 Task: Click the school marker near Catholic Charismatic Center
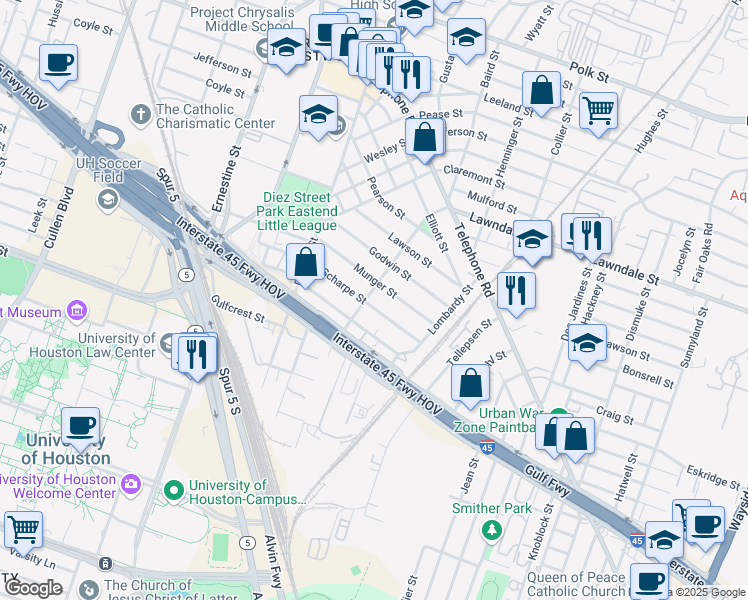pos(319,117)
